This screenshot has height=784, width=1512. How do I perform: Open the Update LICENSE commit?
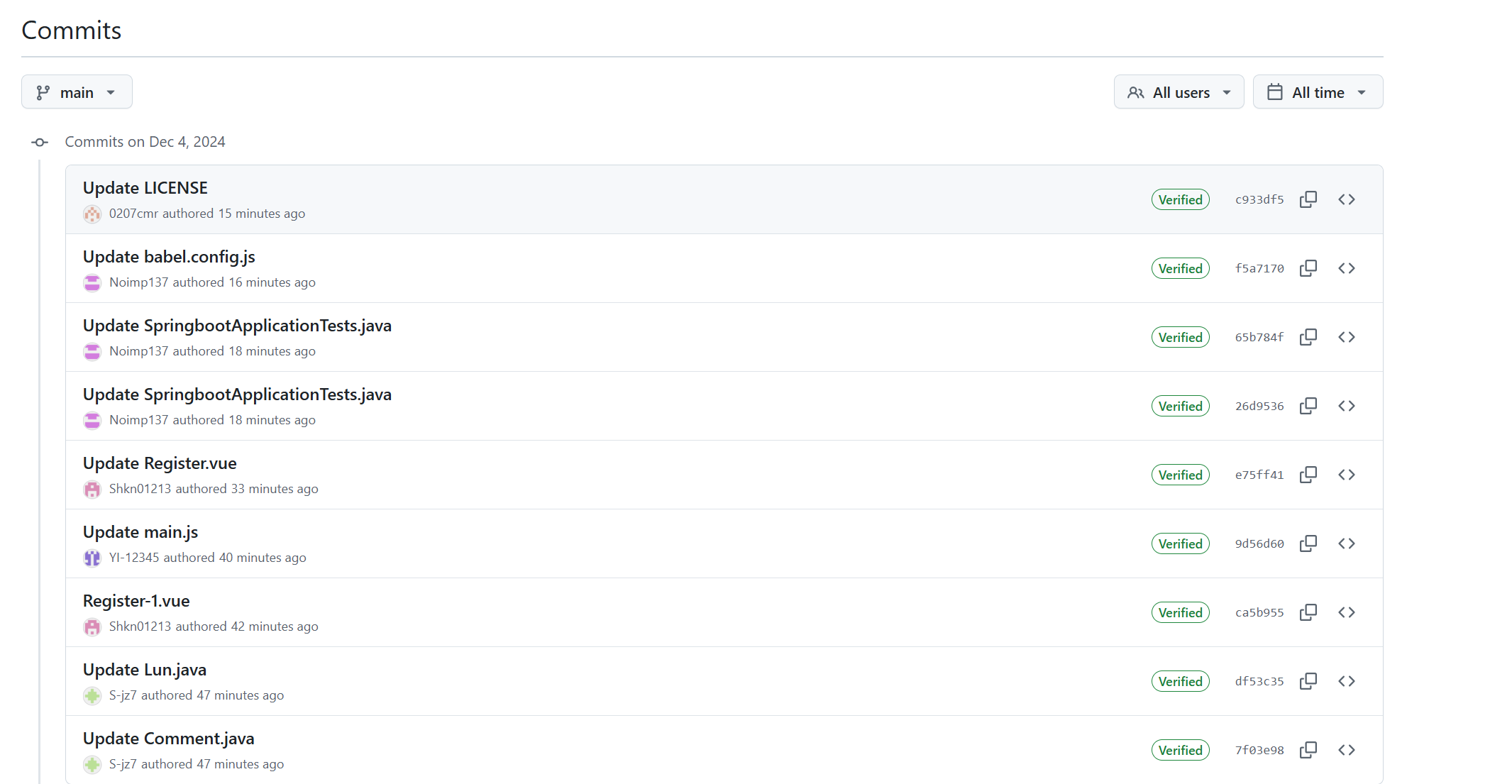[145, 188]
